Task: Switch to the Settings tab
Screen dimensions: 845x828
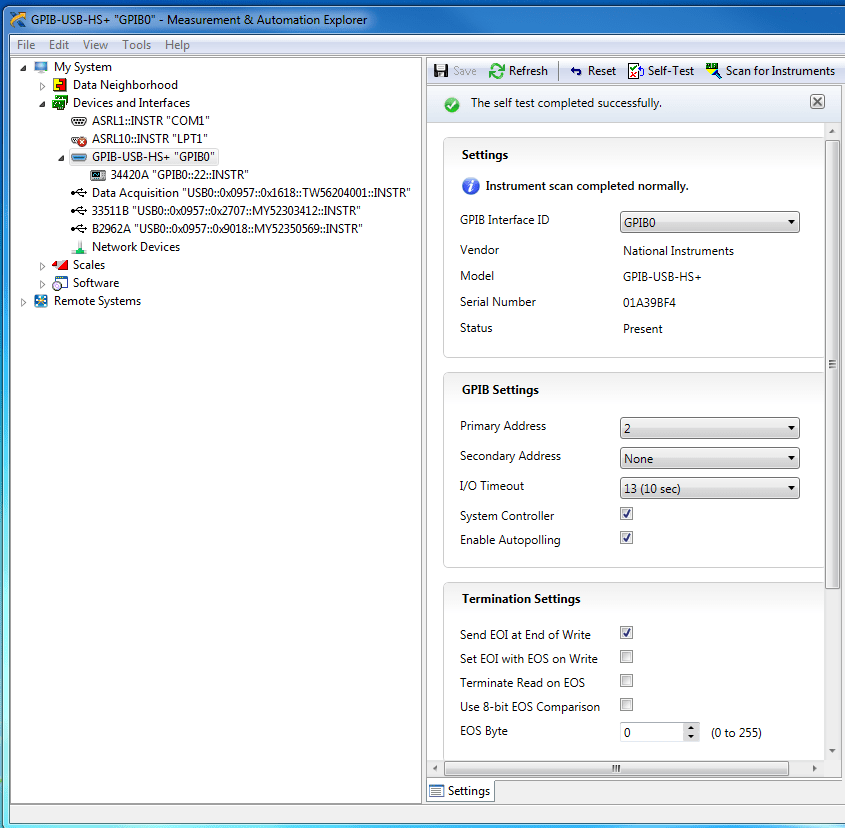Action: pyautogui.click(x=459, y=790)
